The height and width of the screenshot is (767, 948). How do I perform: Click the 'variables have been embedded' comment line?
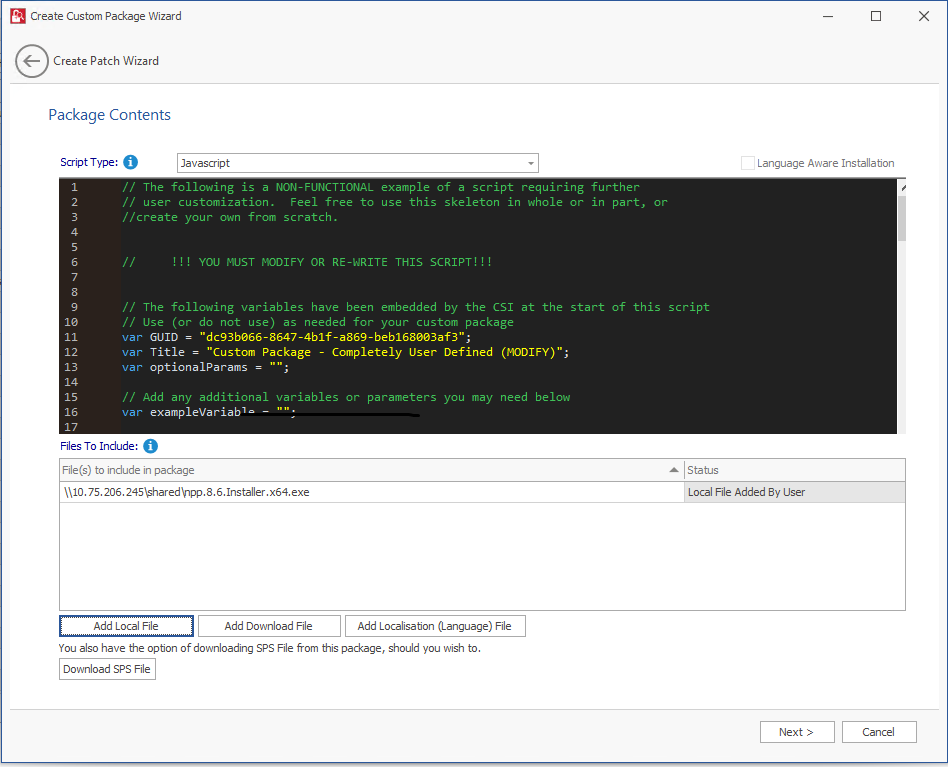415,307
